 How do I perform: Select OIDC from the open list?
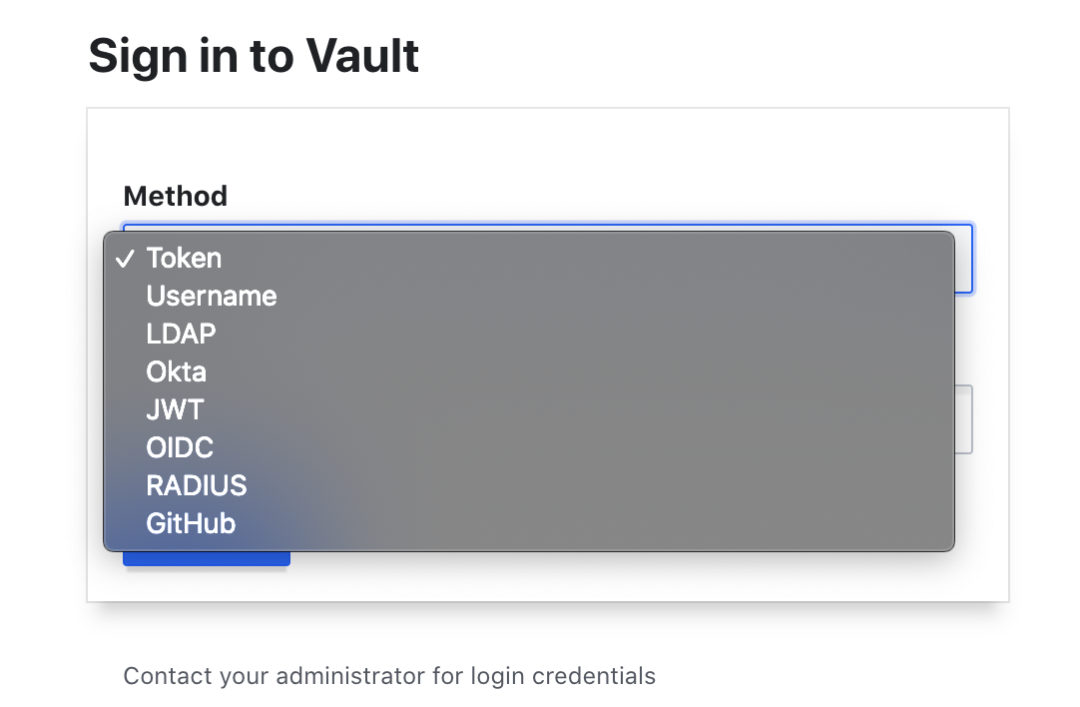[x=528, y=448]
